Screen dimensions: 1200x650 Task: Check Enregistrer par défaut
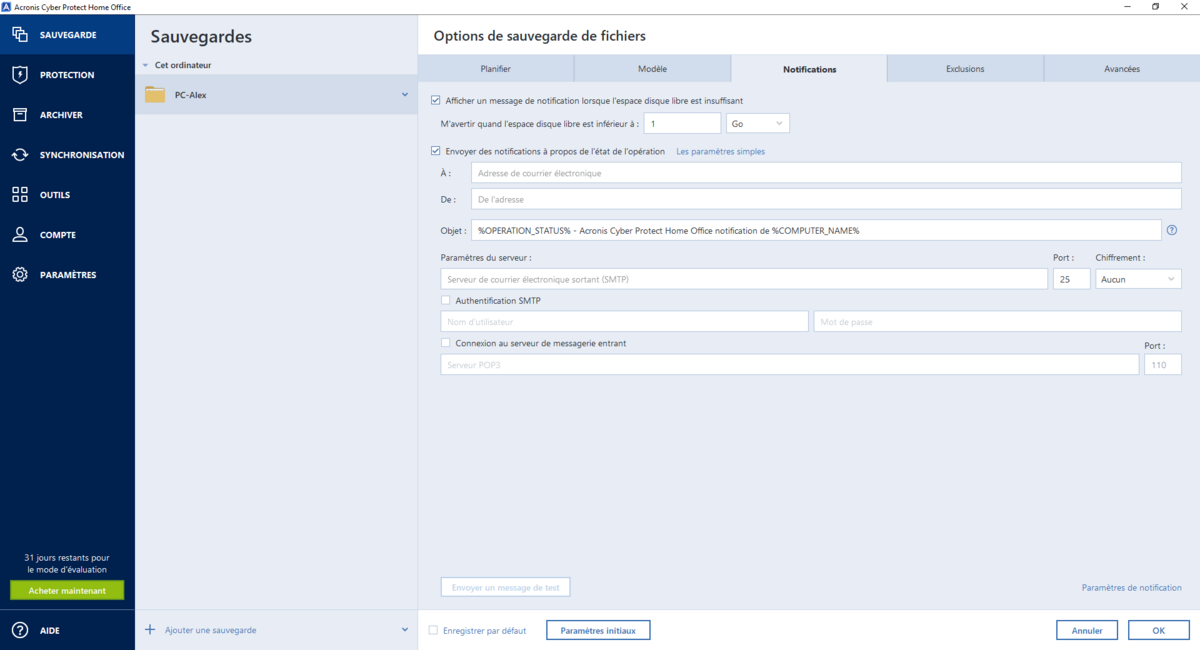[x=433, y=630]
